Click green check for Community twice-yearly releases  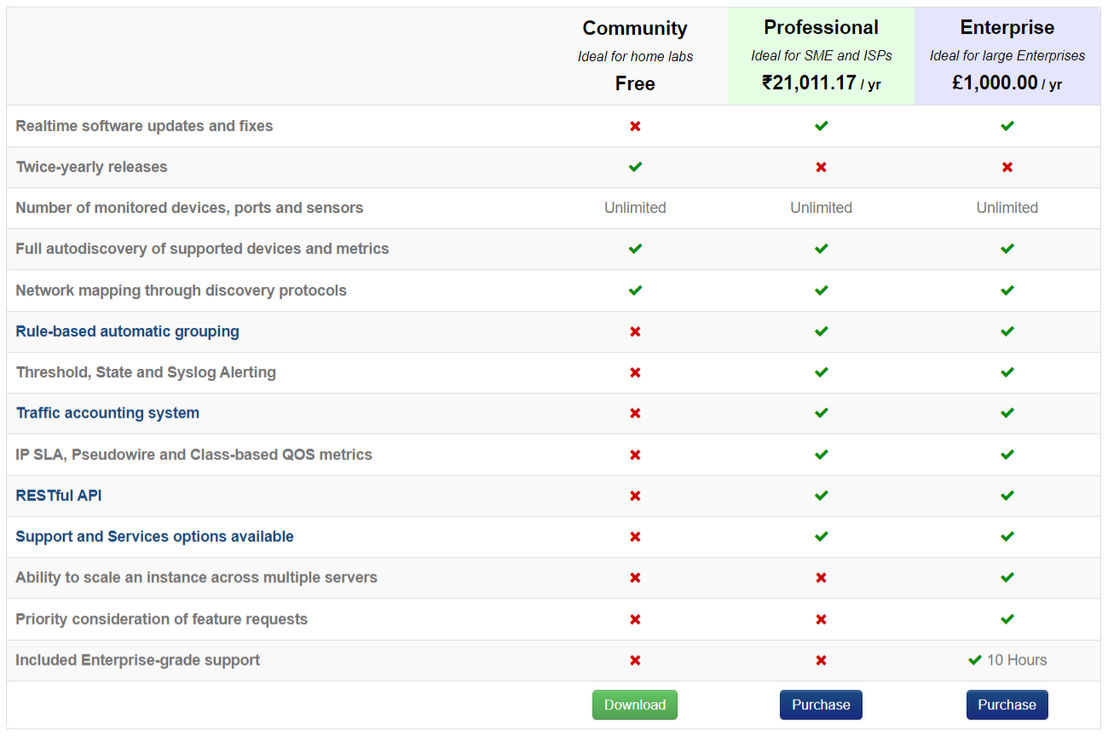click(635, 167)
